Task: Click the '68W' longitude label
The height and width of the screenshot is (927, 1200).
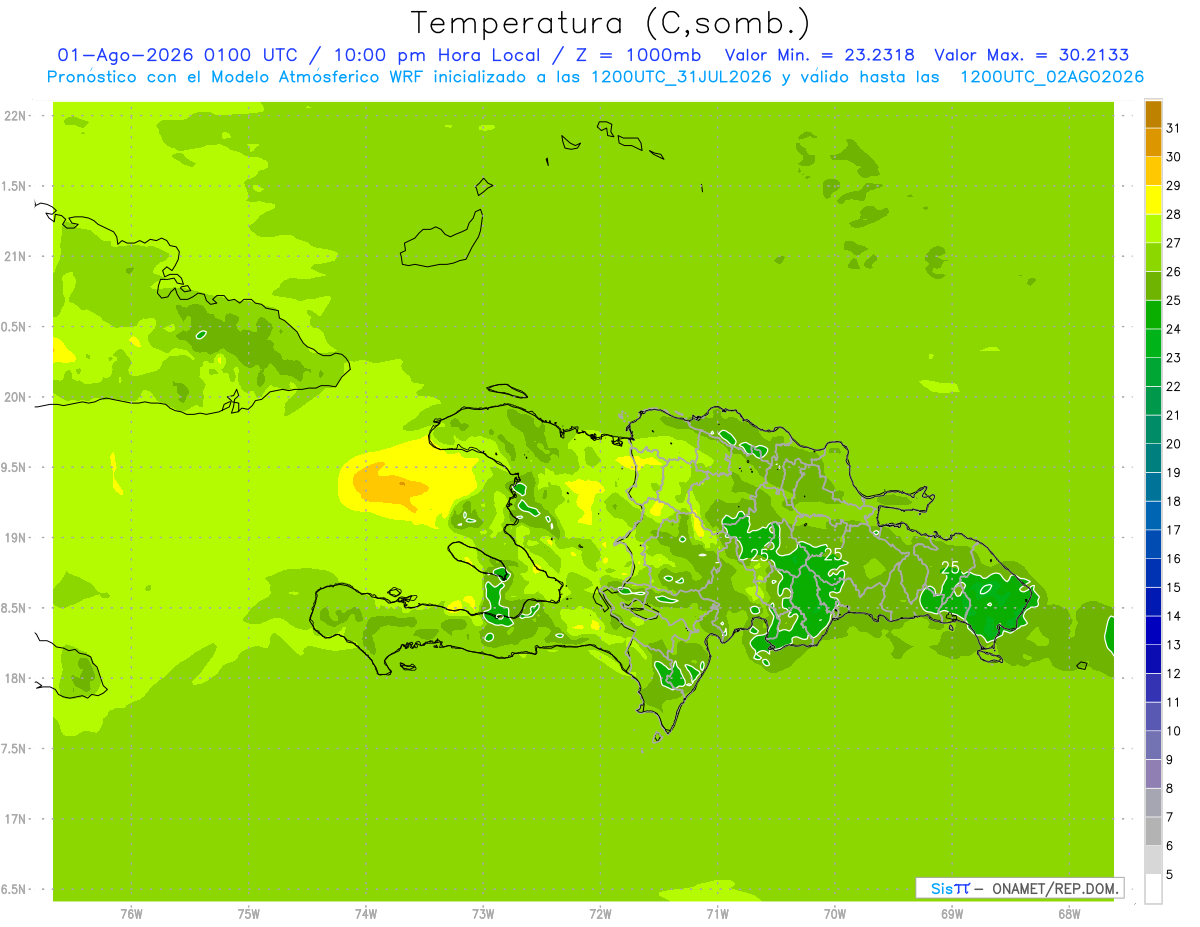Action: coord(1069,914)
